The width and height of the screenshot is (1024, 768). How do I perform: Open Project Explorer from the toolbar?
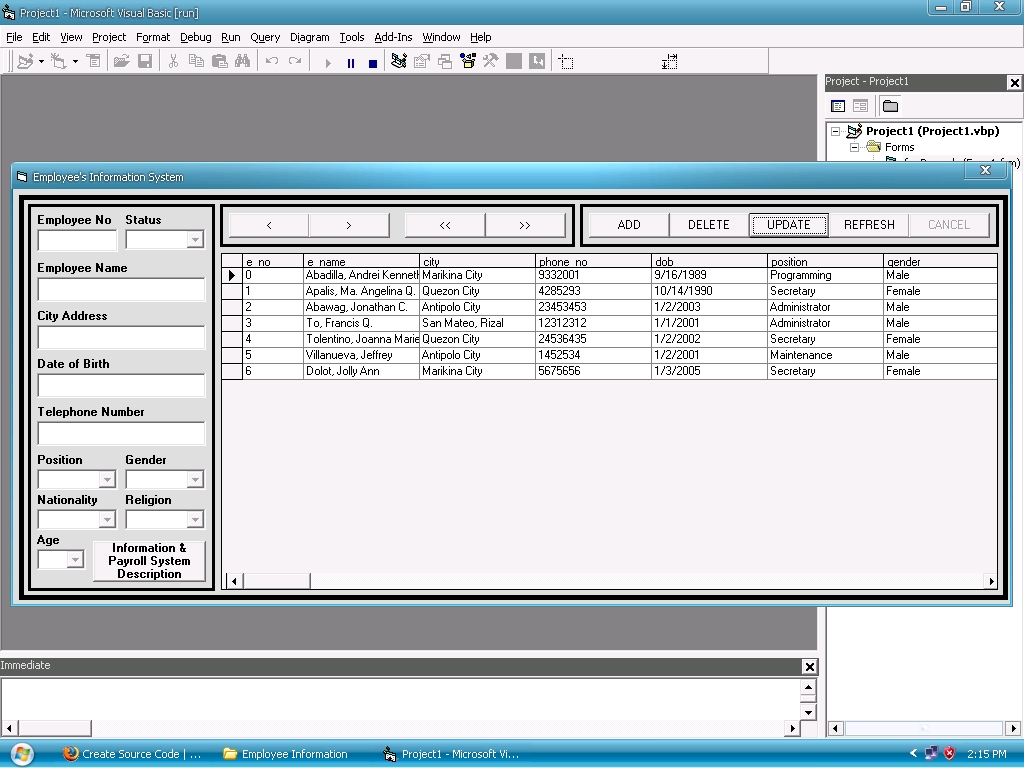(398, 62)
